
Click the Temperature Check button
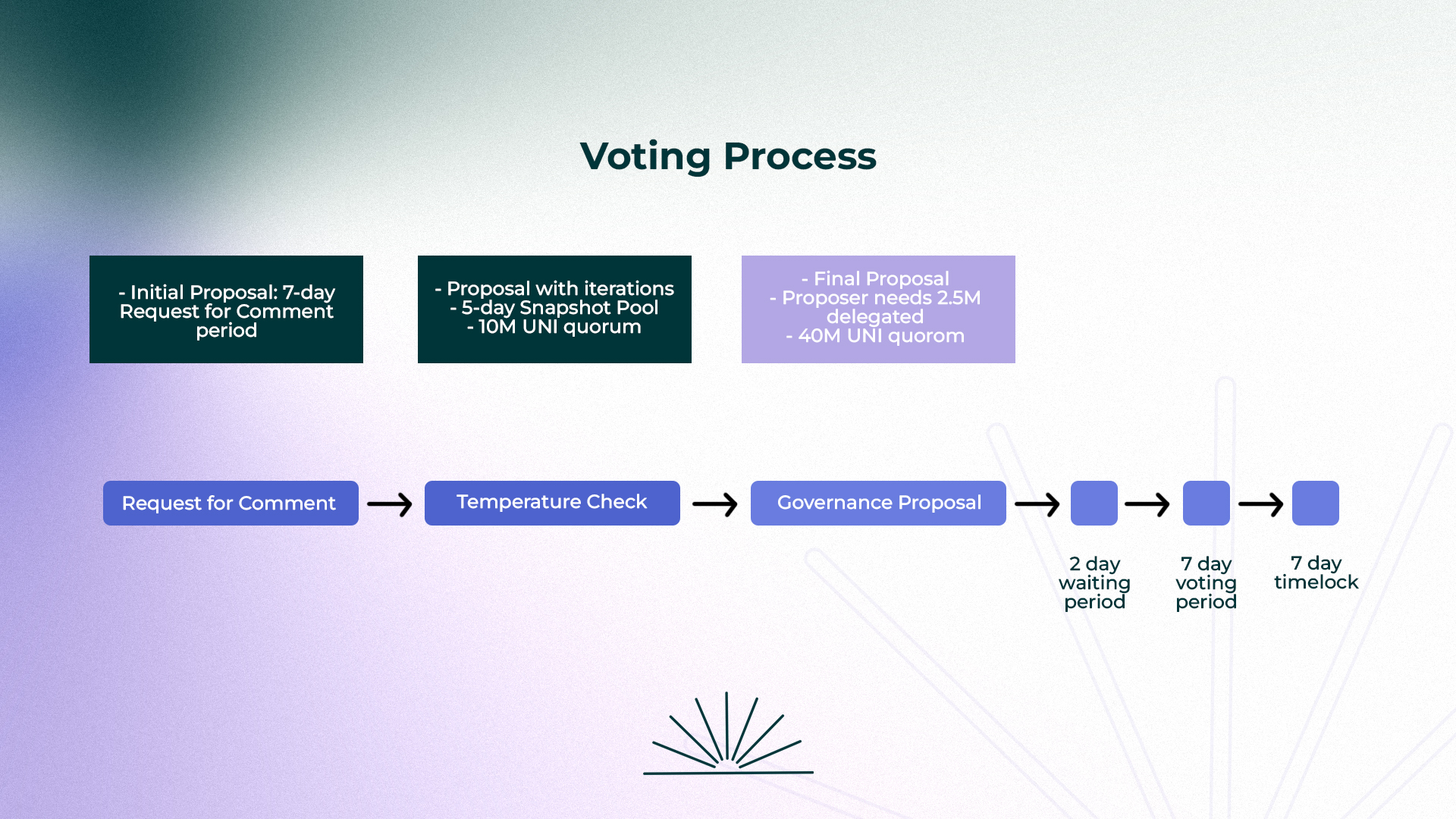click(x=552, y=503)
